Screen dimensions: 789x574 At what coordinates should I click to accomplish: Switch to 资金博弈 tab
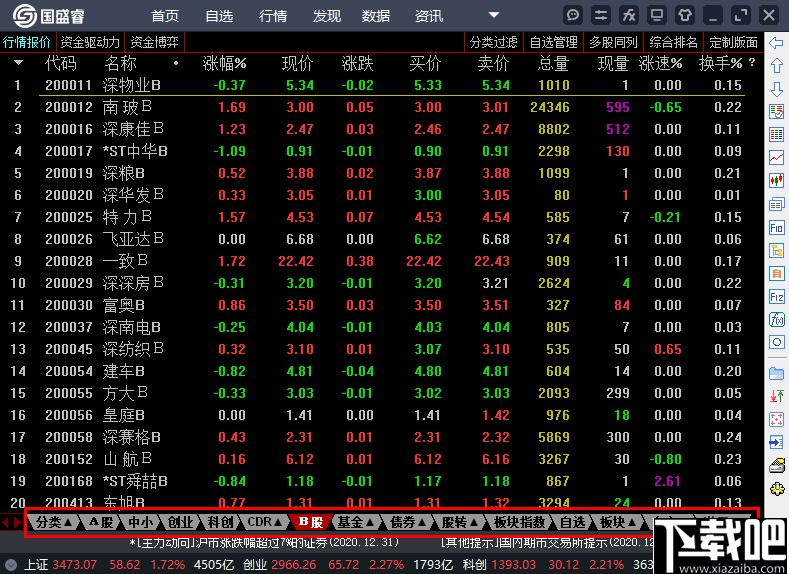(154, 42)
